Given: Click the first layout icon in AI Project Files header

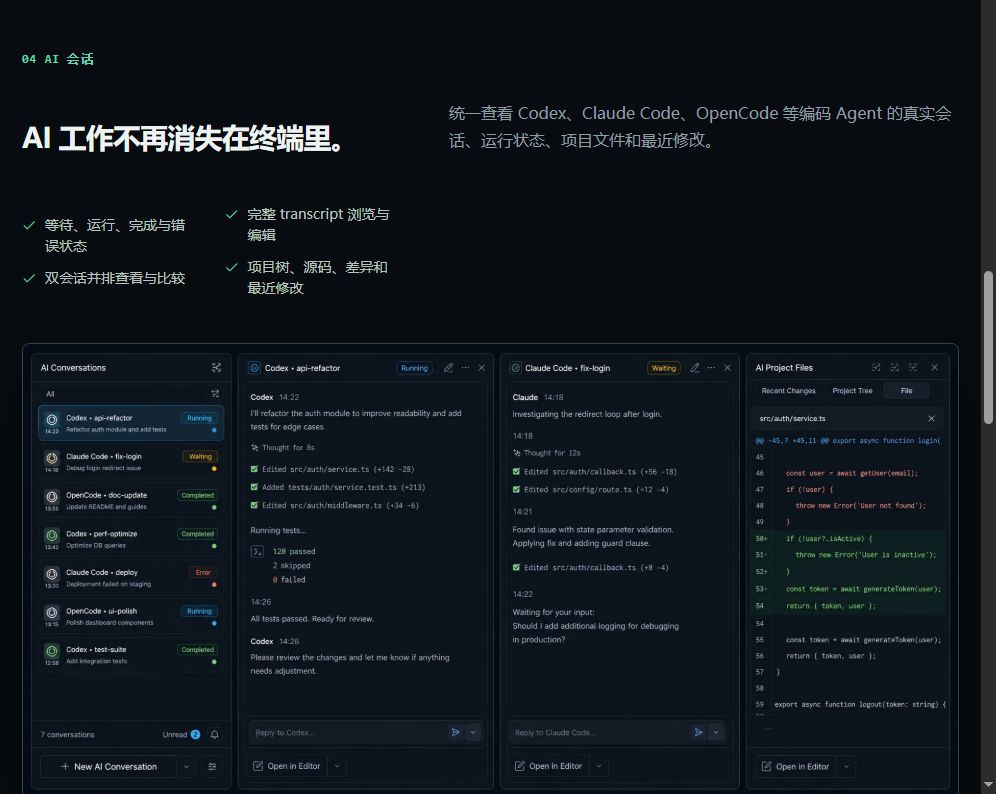Looking at the screenshot, I should click(876, 367).
